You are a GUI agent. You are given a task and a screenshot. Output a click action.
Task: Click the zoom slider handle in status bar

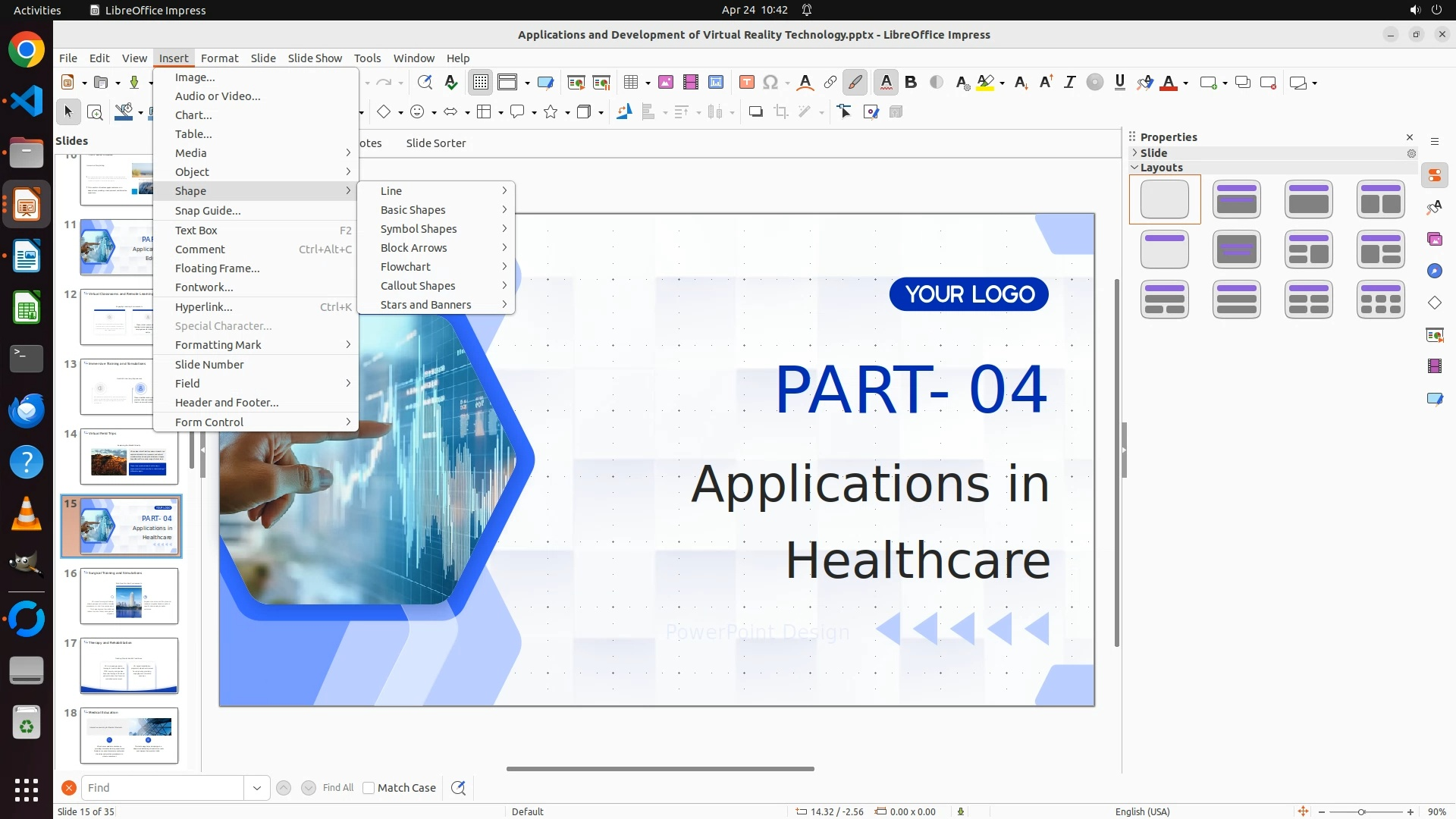coord(1361,811)
